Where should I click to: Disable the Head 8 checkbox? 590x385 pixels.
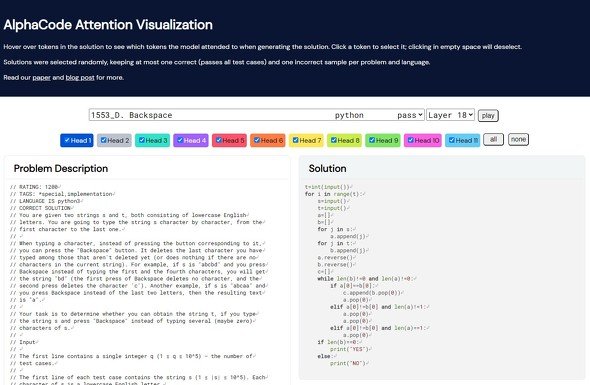[x=334, y=140]
